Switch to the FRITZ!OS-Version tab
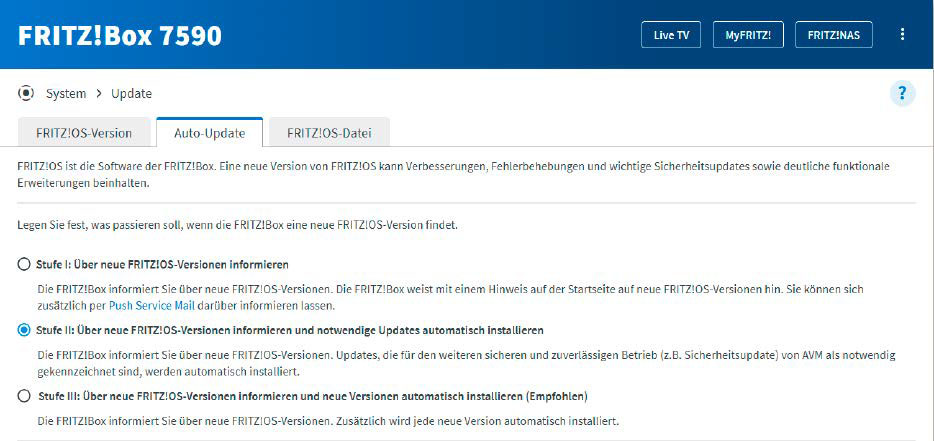The image size is (934, 441). 84,133
